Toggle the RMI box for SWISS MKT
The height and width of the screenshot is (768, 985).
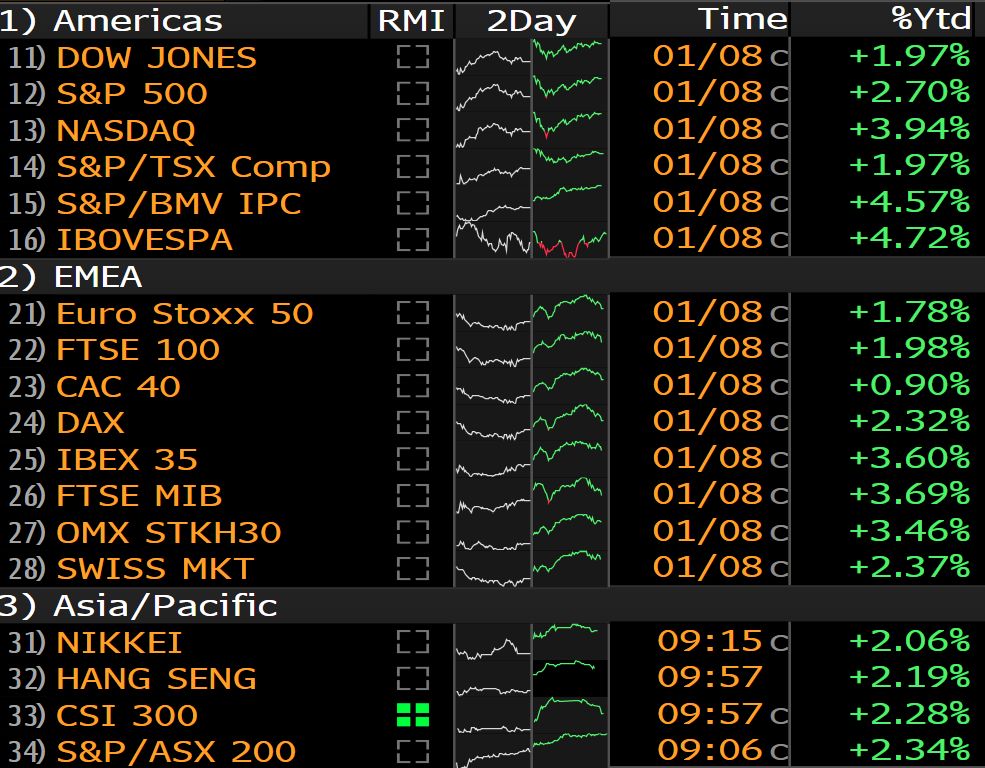coord(413,568)
